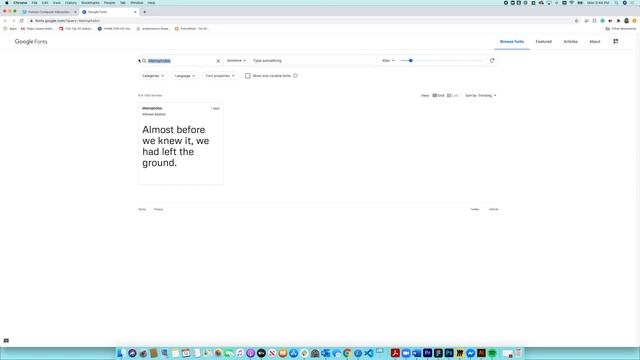The image size is (640, 360).
Task: Open the Bookmarks menu in the menu bar
Action: tap(90, 3)
